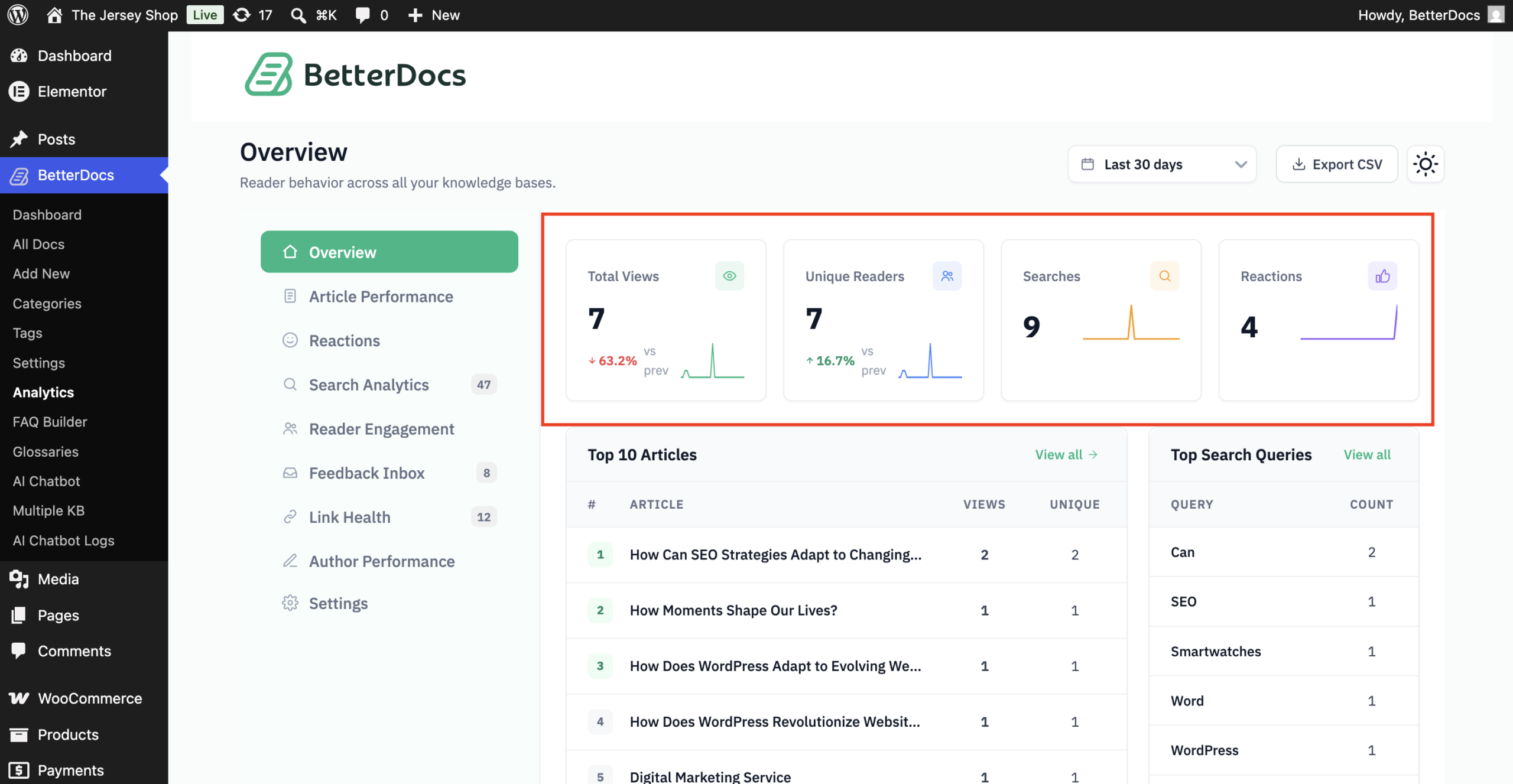Click the VIEWS column header
This screenshot has width=1513, height=784.
tap(984, 504)
